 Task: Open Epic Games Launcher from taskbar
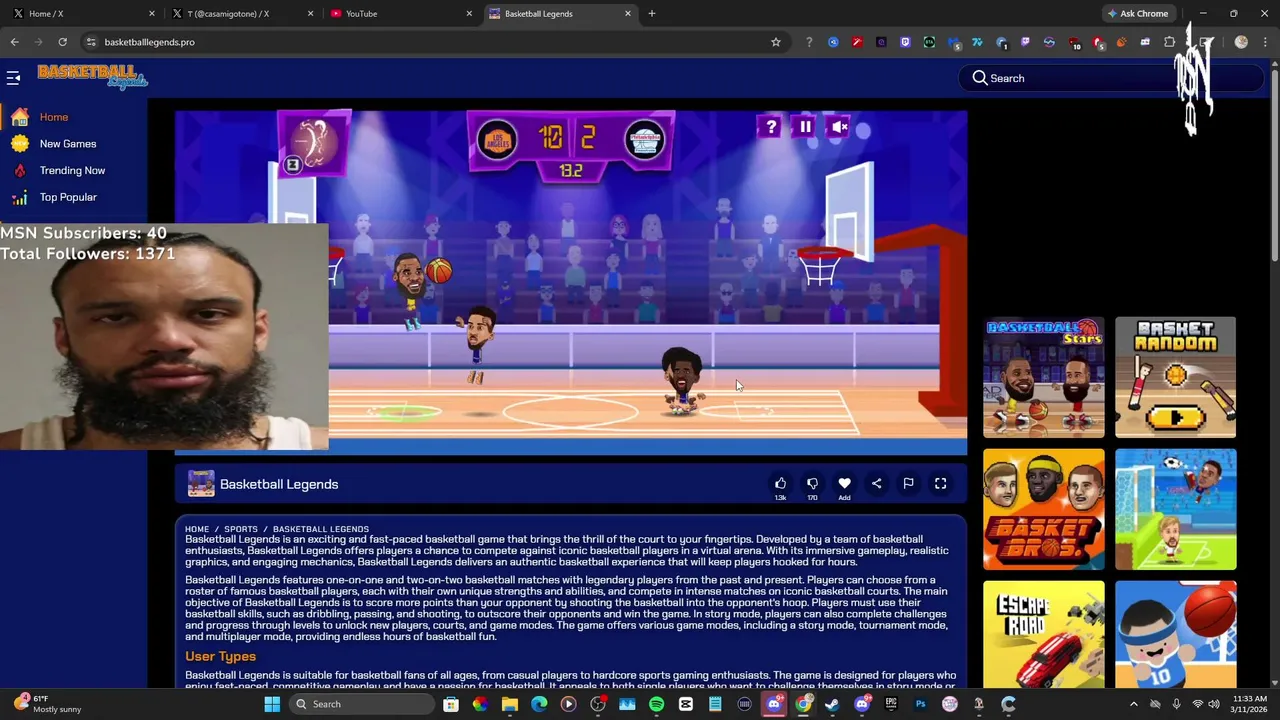[891, 704]
